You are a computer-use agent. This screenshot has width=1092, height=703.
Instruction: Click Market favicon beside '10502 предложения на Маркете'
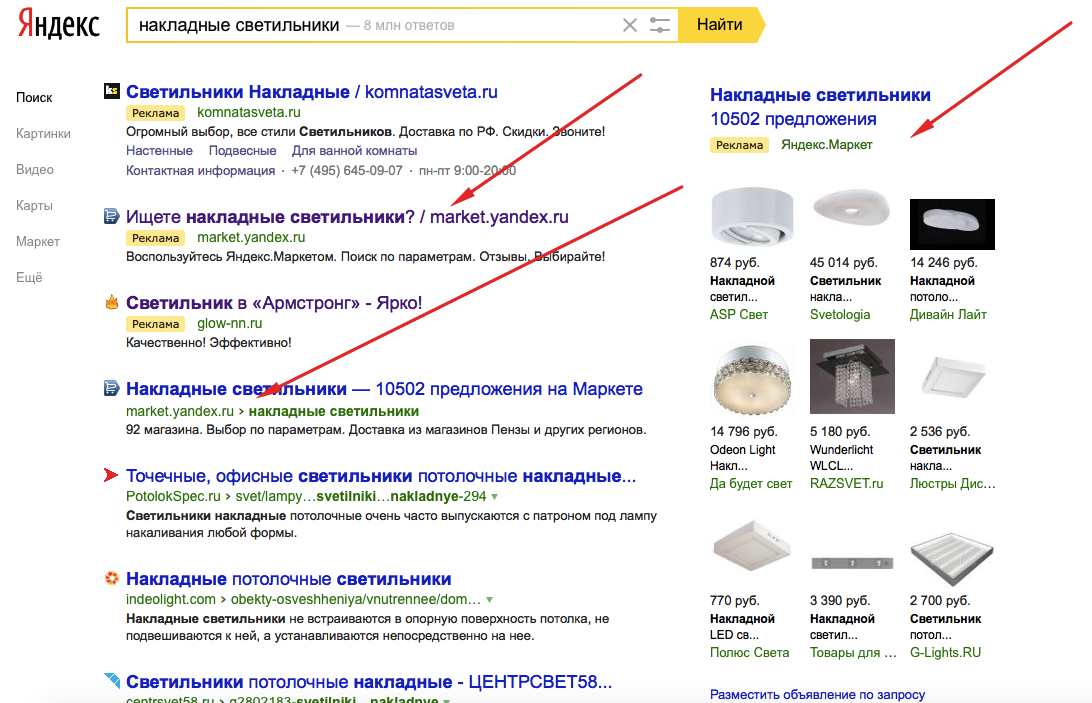[111, 388]
